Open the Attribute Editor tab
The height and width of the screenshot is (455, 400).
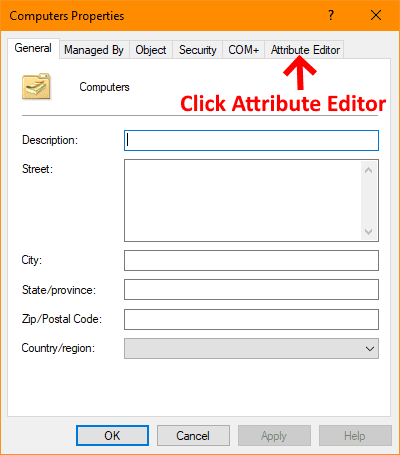[305, 50]
